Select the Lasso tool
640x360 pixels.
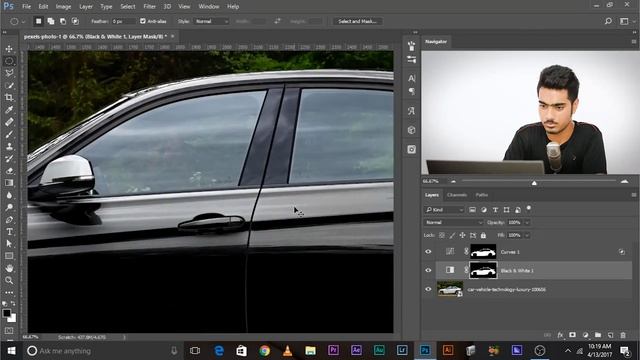[9, 73]
